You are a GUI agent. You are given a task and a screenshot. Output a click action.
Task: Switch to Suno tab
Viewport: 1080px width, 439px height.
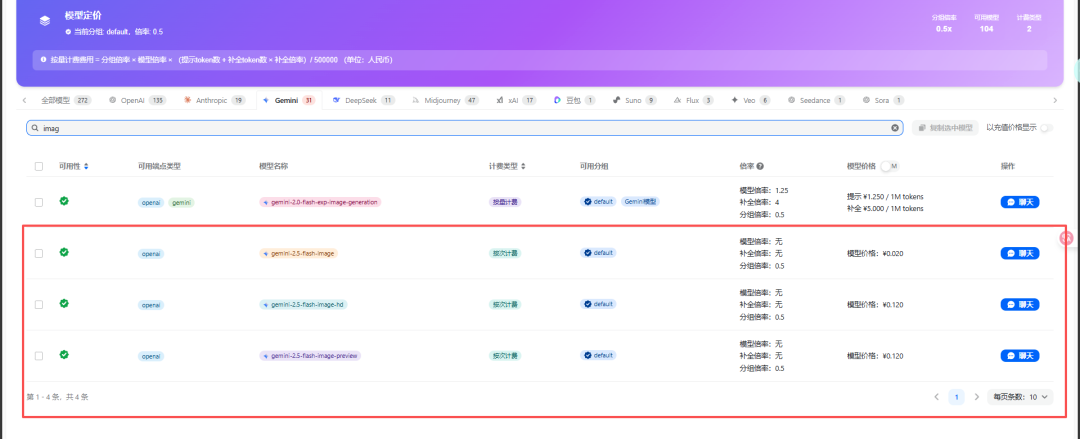pyautogui.click(x=634, y=100)
